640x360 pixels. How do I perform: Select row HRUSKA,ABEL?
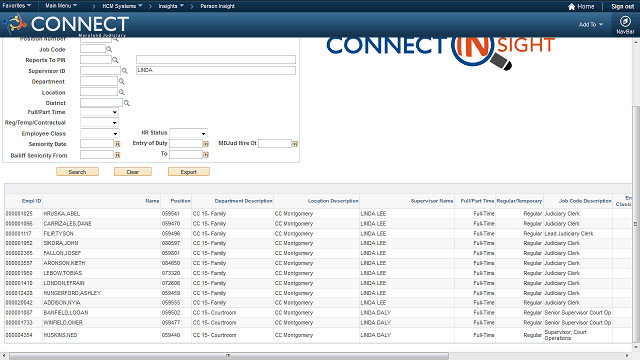pos(318,213)
